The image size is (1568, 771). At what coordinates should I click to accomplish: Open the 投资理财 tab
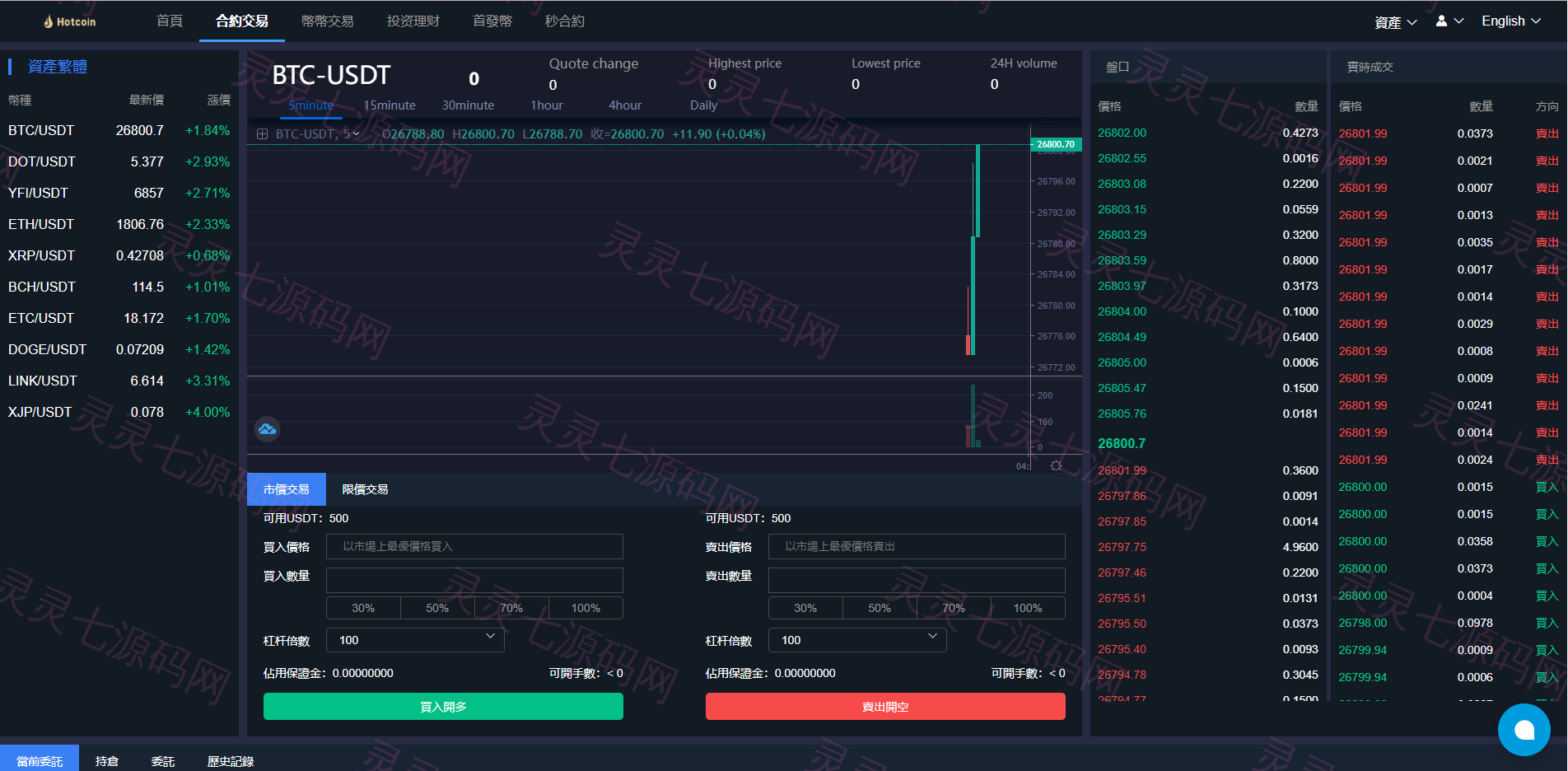click(413, 21)
